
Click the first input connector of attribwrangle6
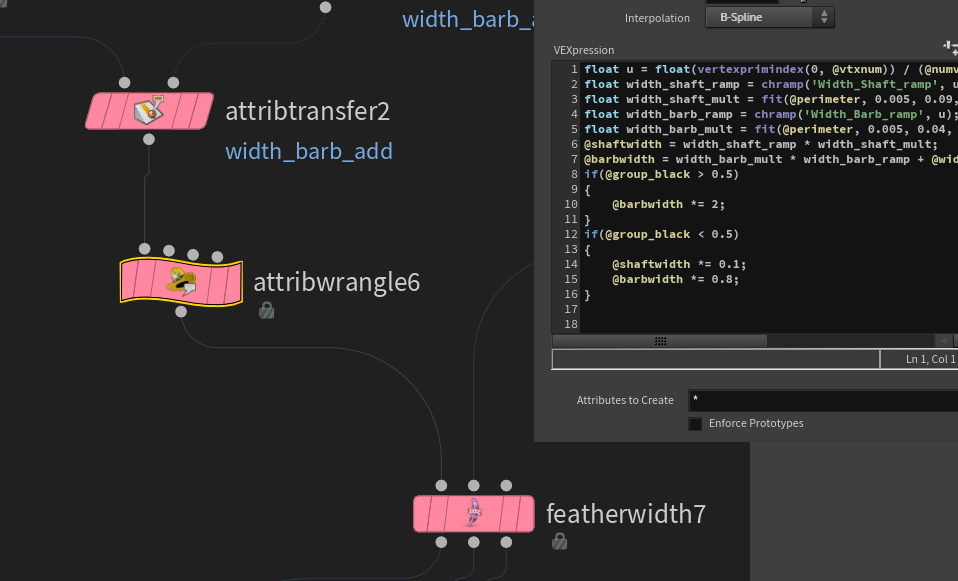coord(145,249)
